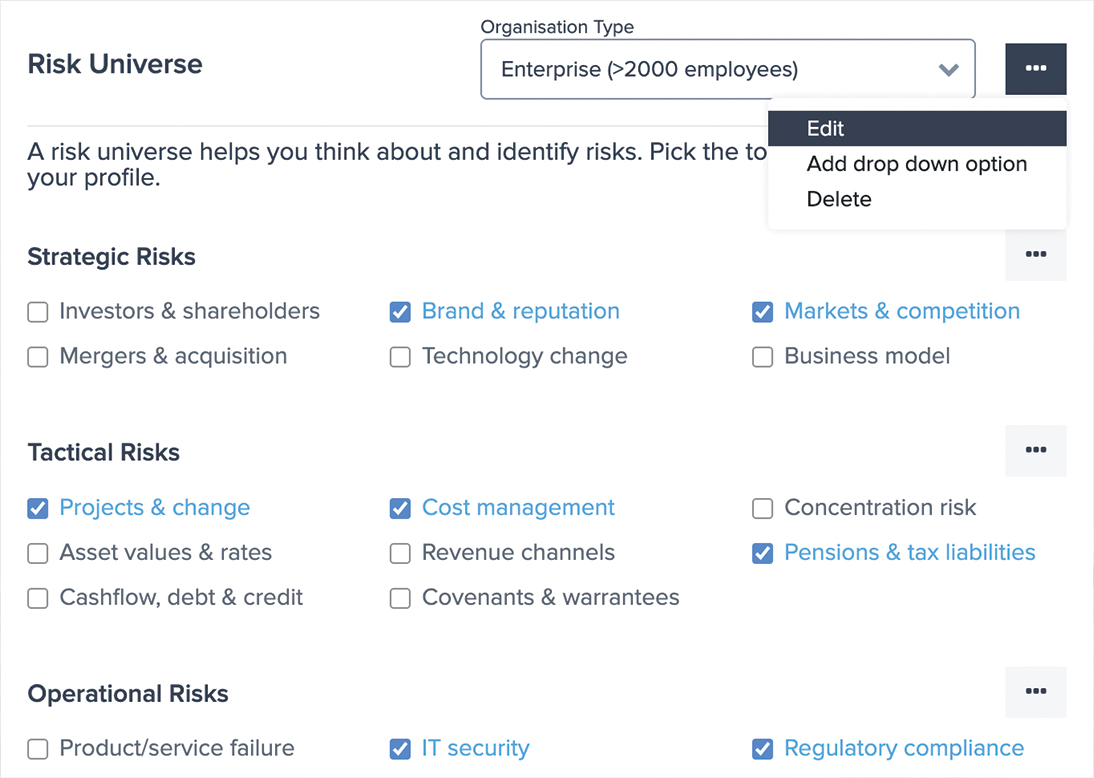Viewport: 1094px width, 778px height.
Task: Untick the Cost management checkbox
Action: [400, 509]
